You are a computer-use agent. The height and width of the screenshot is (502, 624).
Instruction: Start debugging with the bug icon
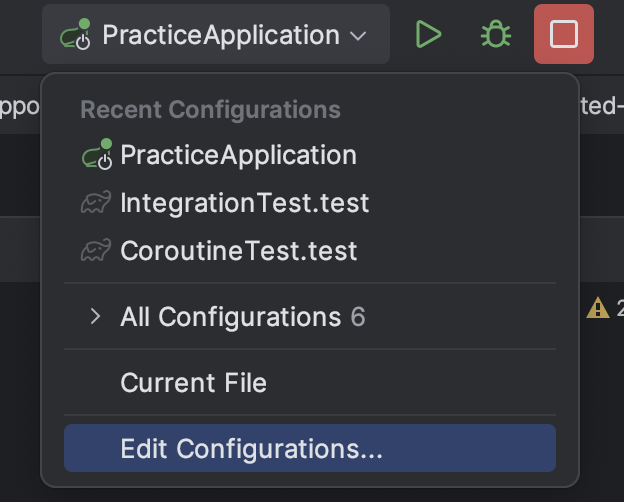click(494, 35)
